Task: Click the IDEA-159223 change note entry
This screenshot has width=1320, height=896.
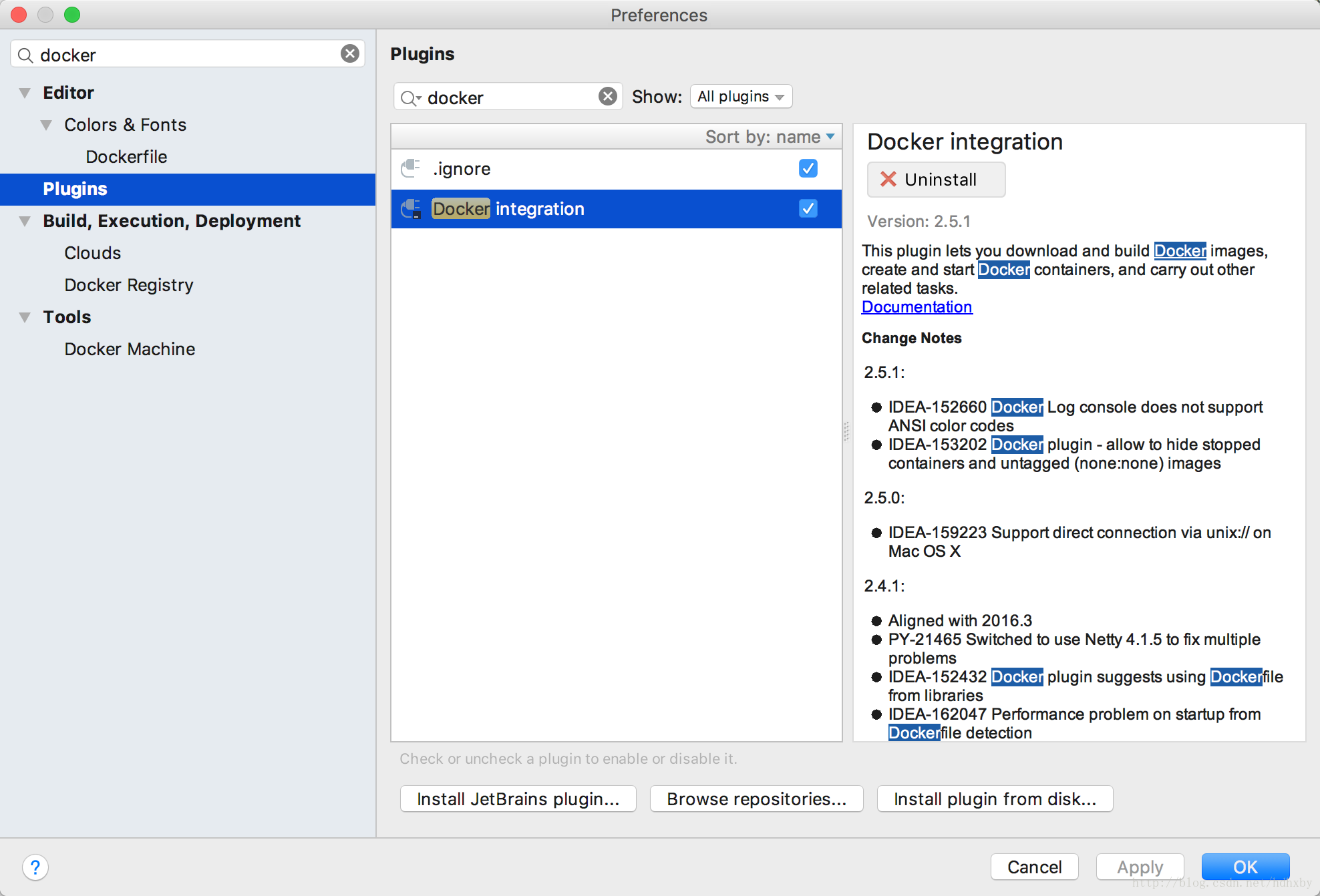Action: click(x=1080, y=542)
